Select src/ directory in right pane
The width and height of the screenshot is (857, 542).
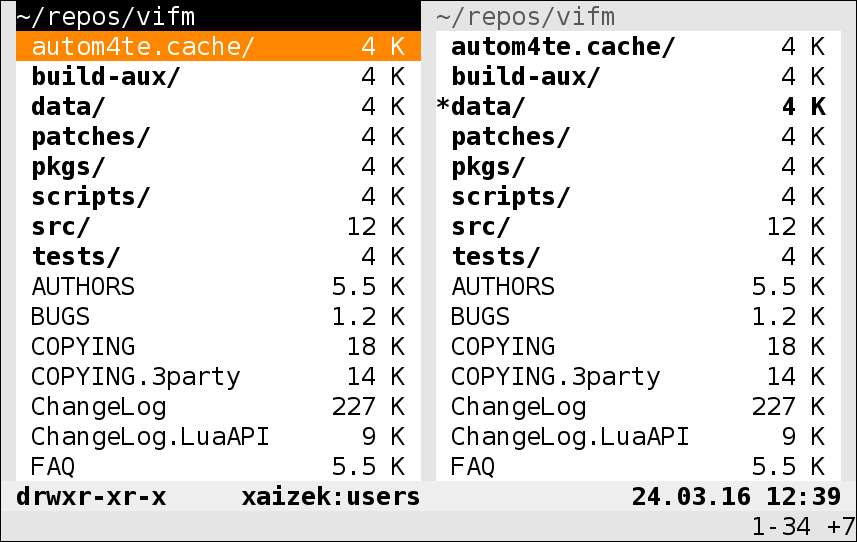638,226
